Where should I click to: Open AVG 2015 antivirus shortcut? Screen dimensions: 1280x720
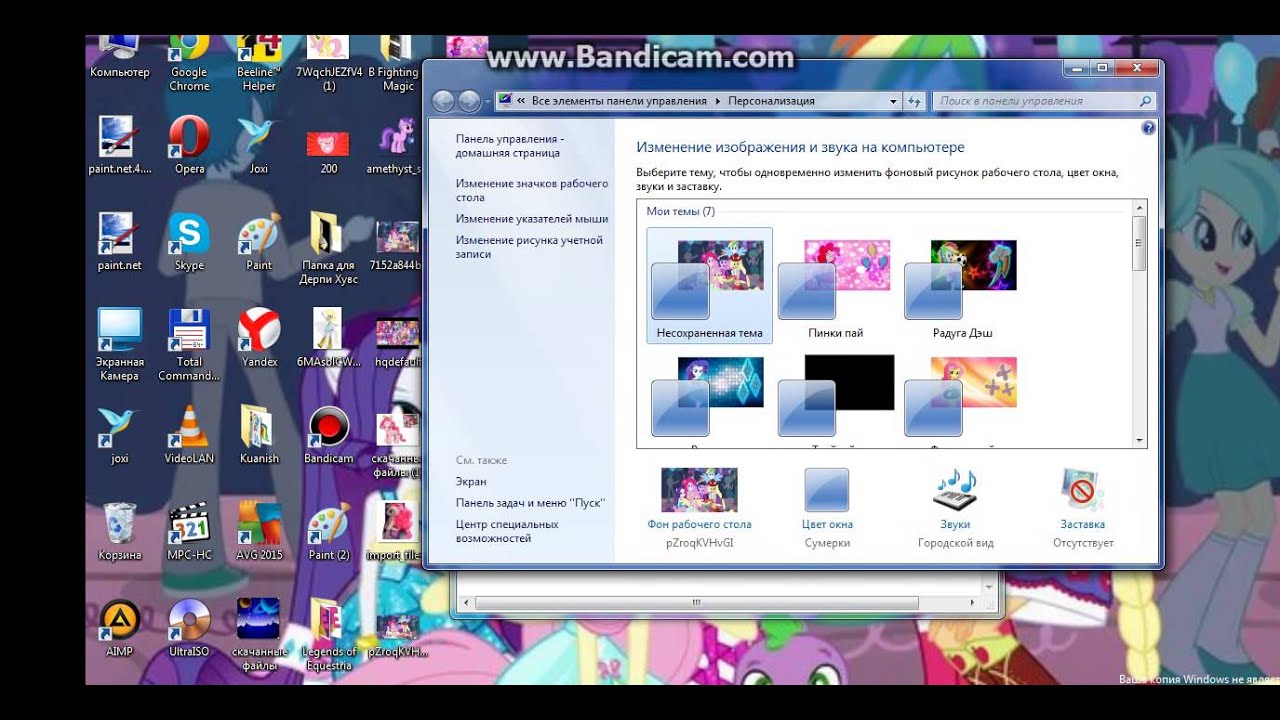259,531
